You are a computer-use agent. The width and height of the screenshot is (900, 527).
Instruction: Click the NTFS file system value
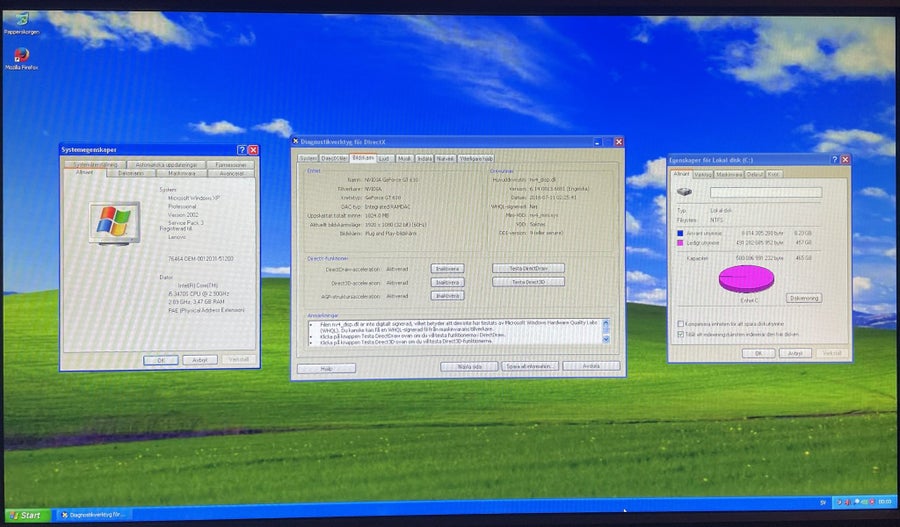pos(717,220)
